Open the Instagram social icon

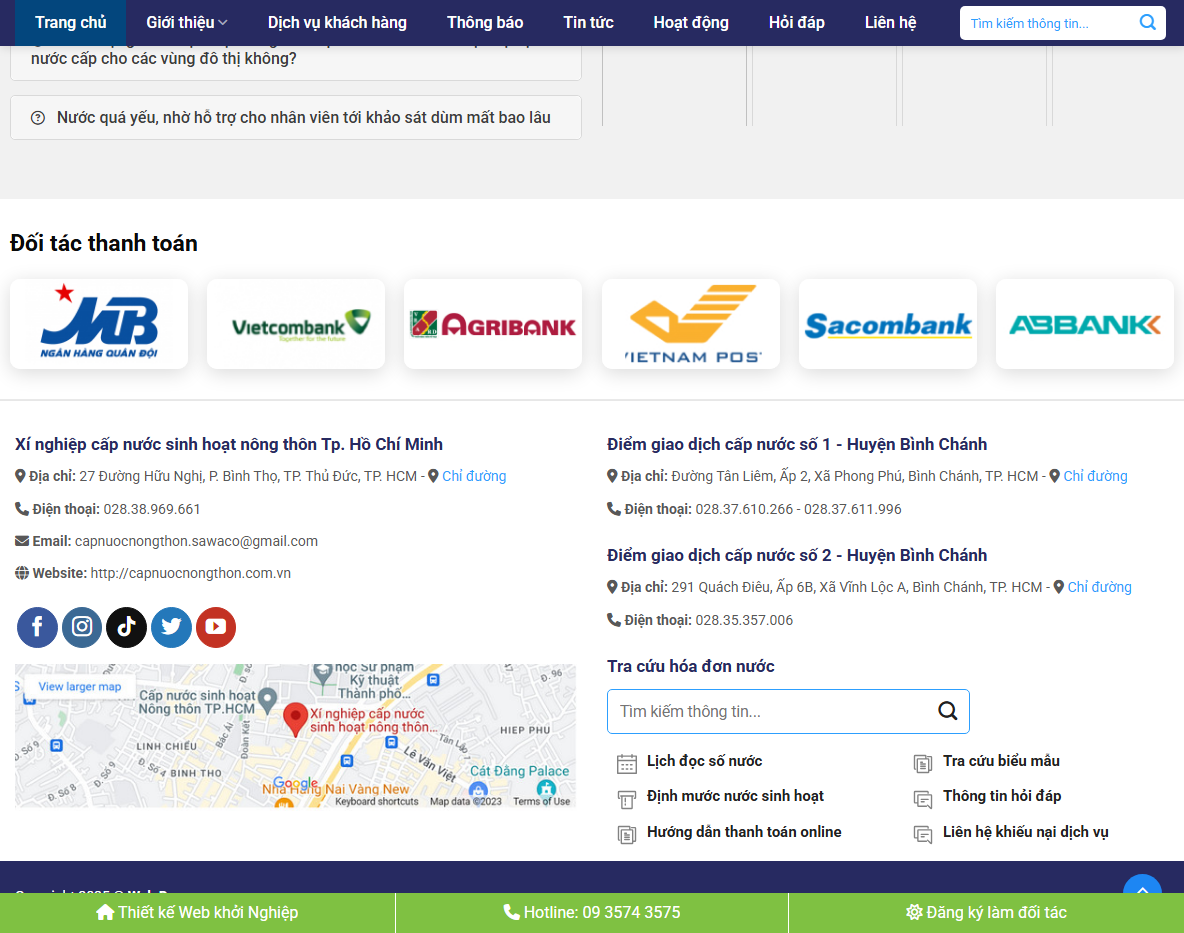click(x=81, y=627)
